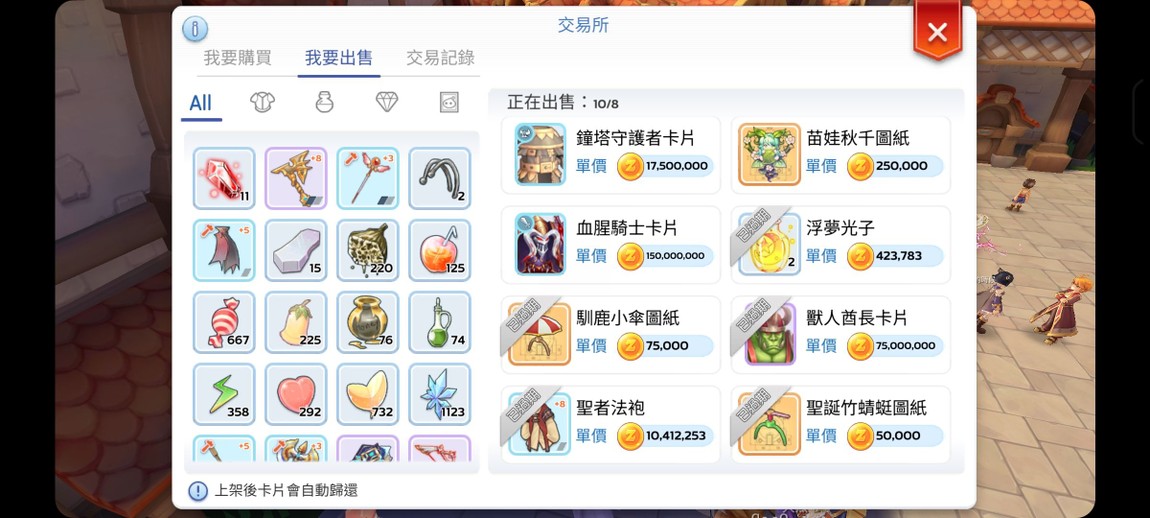Select the card filter icon
The image size is (1150, 518).
(449, 102)
